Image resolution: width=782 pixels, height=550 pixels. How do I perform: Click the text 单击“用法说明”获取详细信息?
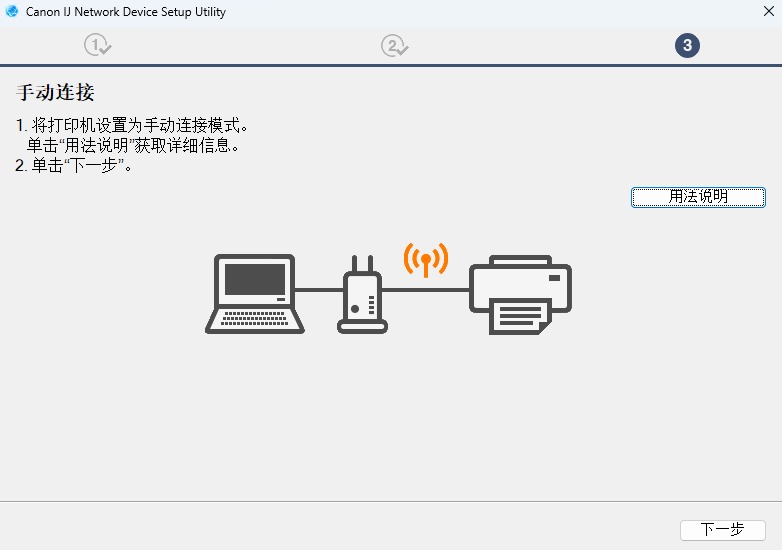tap(133, 145)
